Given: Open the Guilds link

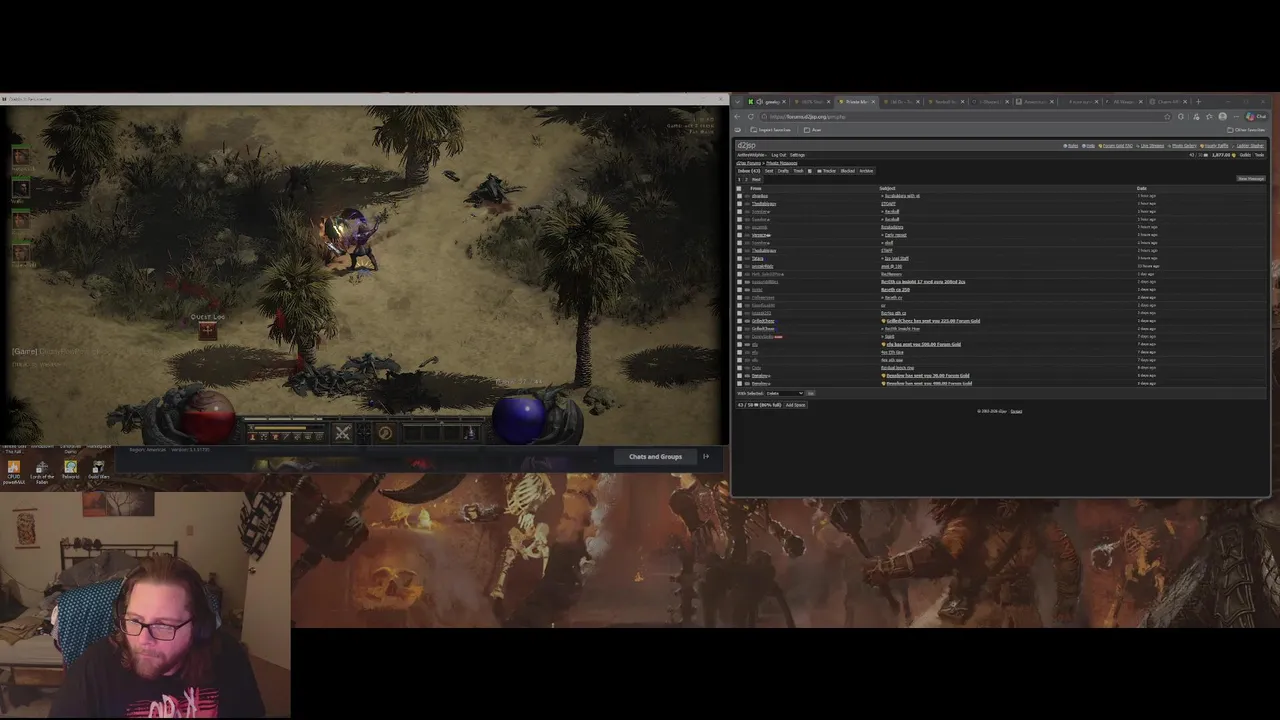Looking at the screenshot, I should coord(1246,155).
